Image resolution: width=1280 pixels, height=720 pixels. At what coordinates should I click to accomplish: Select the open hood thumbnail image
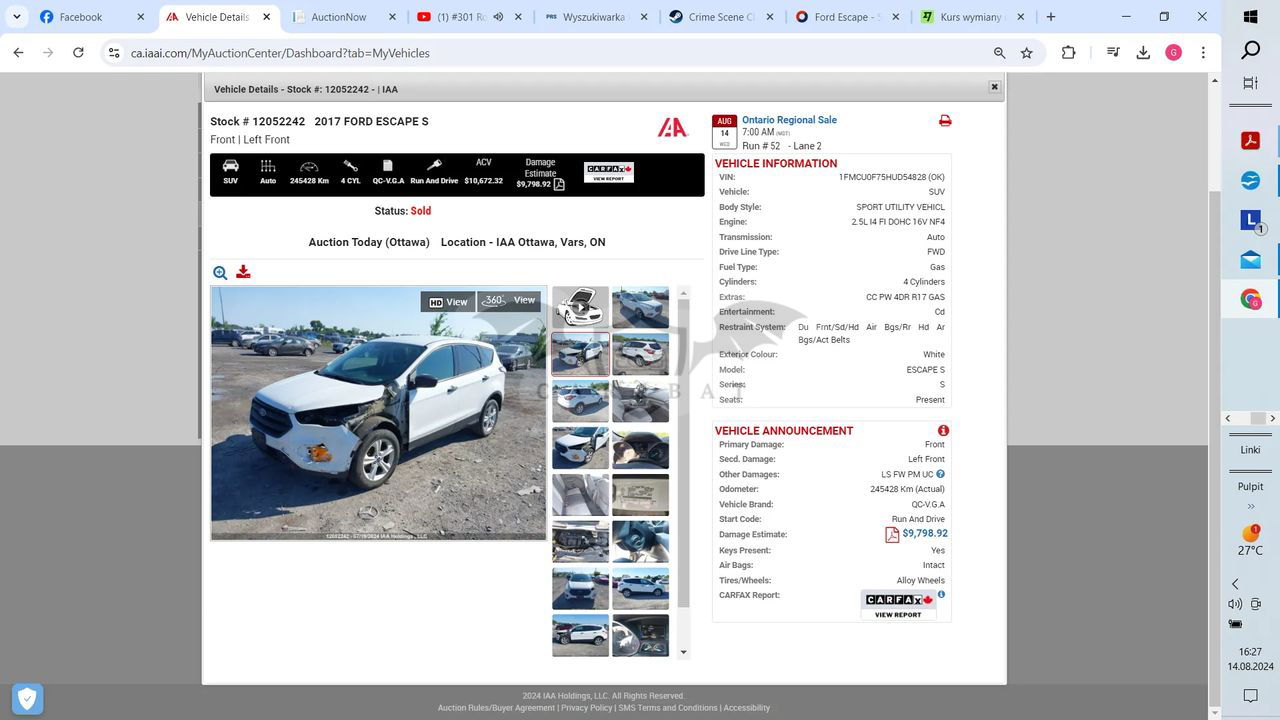click(x=580, y=307)
